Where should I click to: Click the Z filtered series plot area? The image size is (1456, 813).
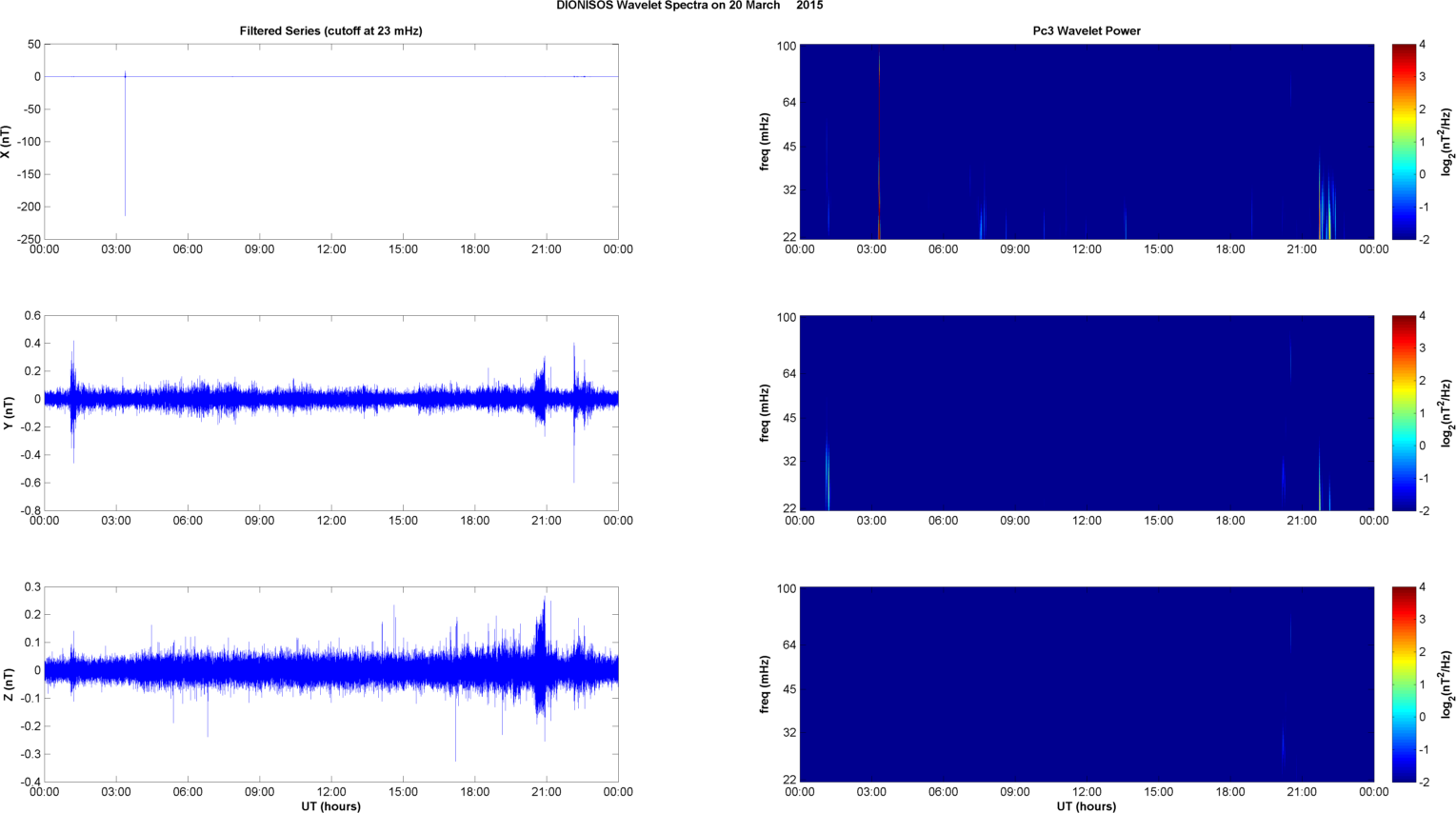(x=331, y=684)
